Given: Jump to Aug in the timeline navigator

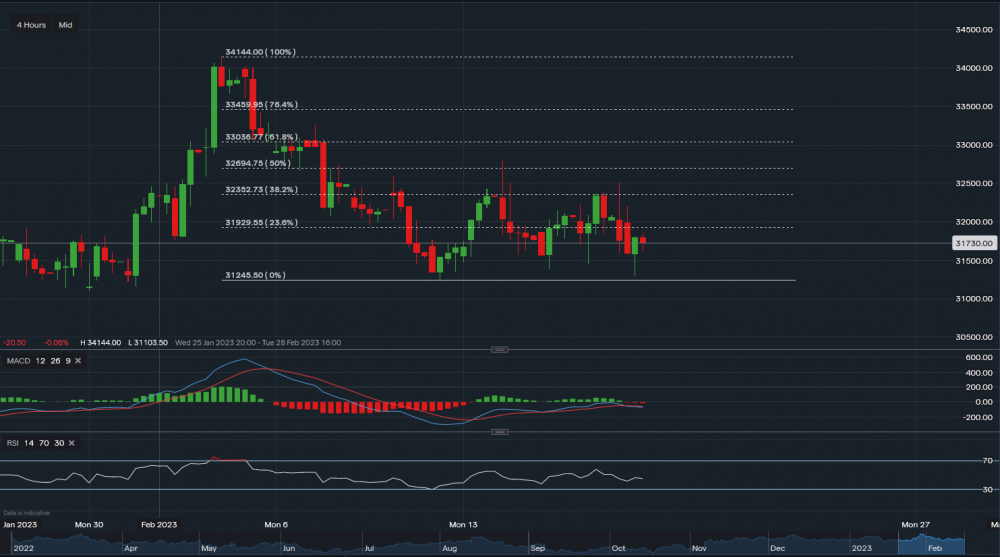Looking at the screenshot, I should pos(453,549).
